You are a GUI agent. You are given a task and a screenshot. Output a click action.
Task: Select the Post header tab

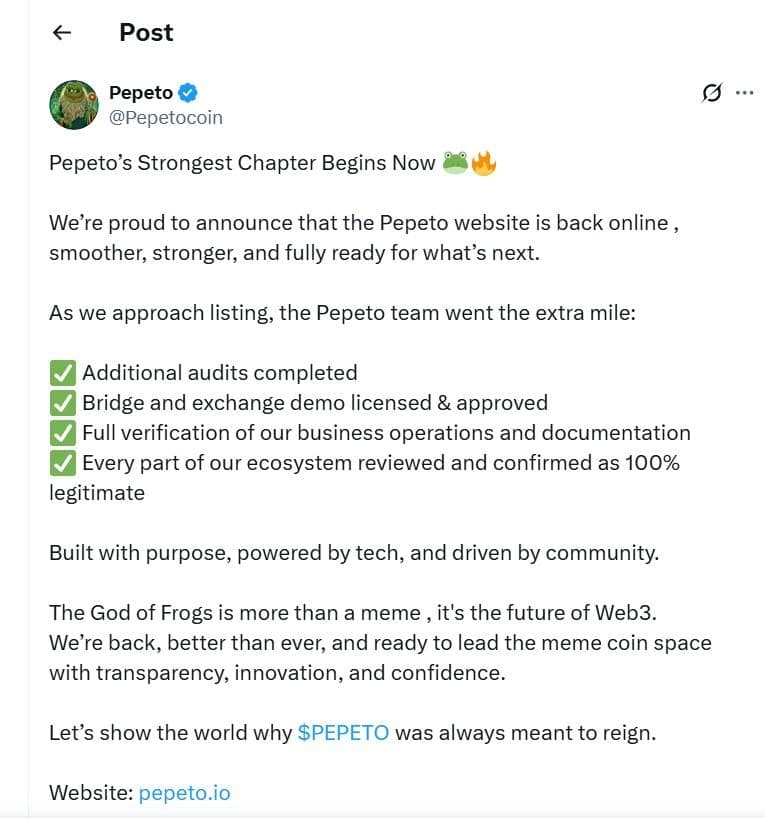pos(145,32)
